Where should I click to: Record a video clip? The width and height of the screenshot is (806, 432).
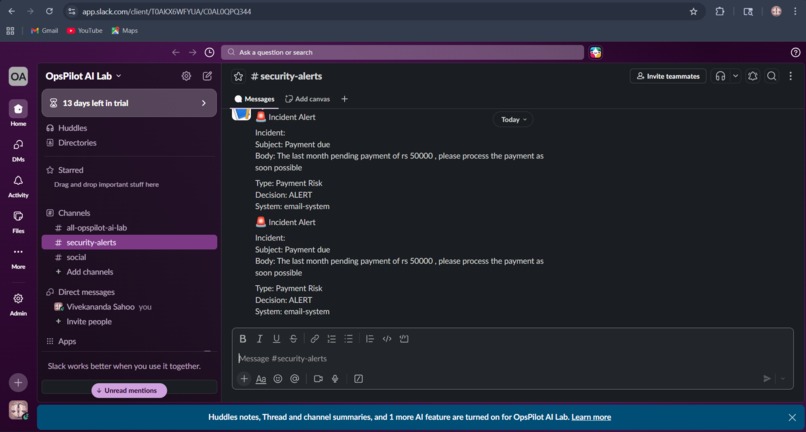(x=318, y=379)
